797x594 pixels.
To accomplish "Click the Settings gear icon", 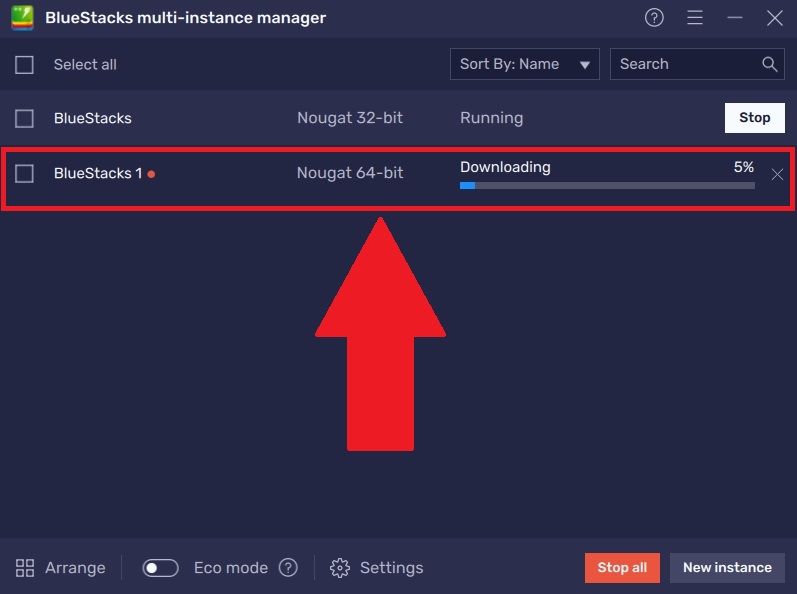I will [x=340, y=568].
